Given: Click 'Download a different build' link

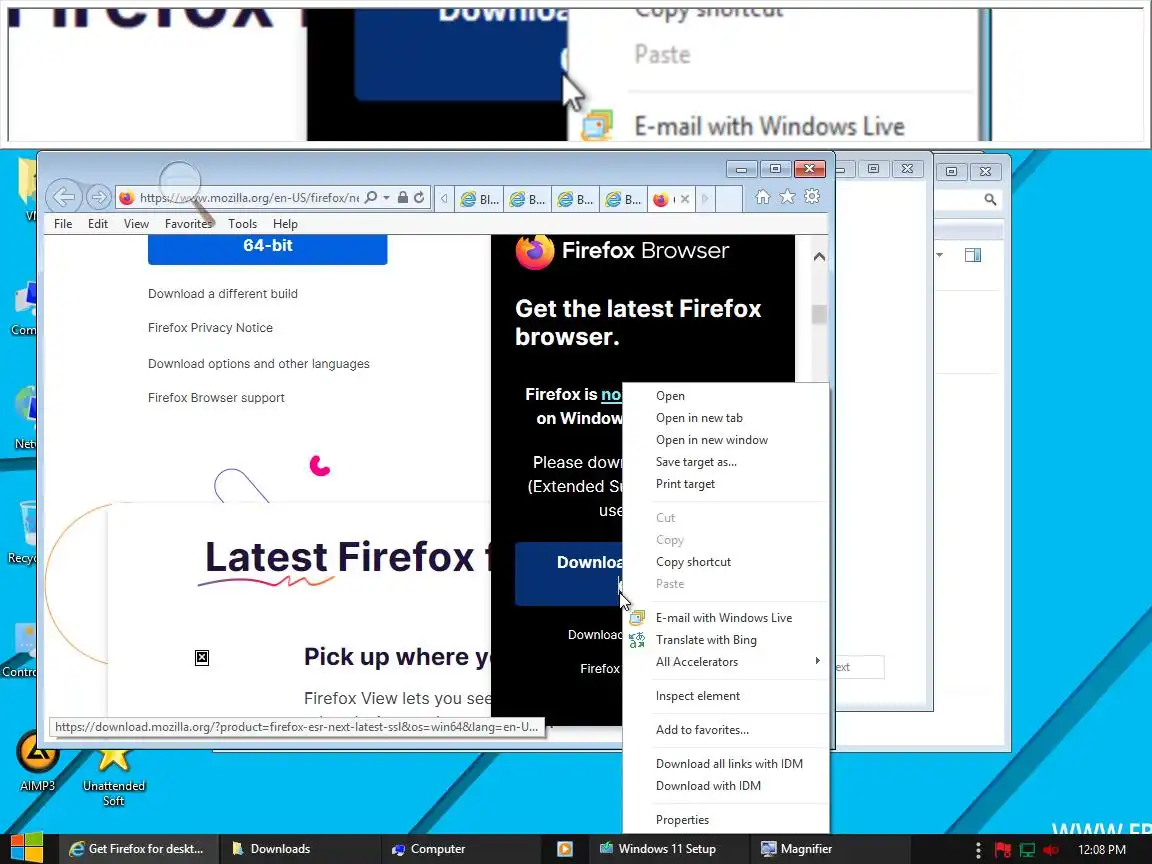Looking at the screenshot, I should click(x=223, y=294).
